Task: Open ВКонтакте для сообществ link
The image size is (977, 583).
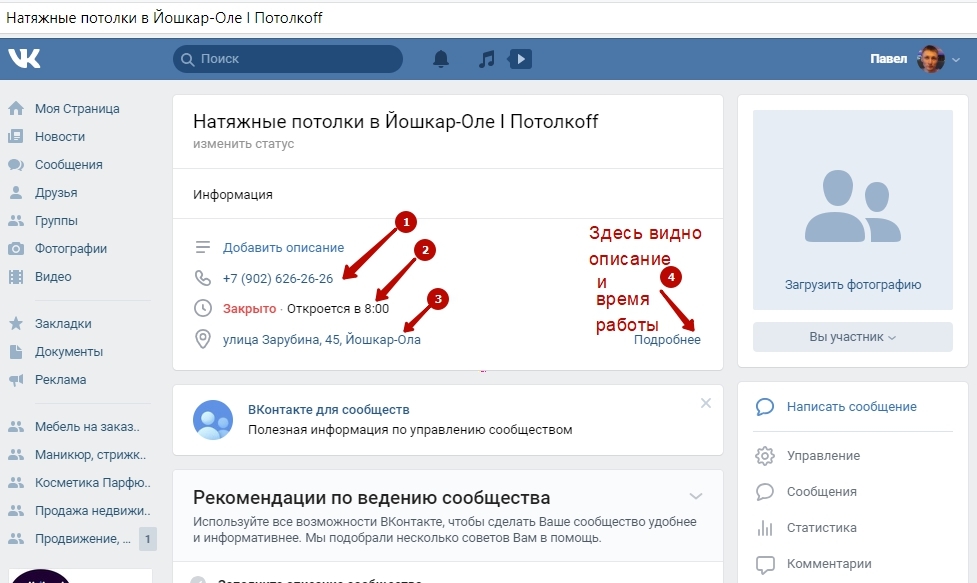Action: pyautogui.click(x=328, y=410)
